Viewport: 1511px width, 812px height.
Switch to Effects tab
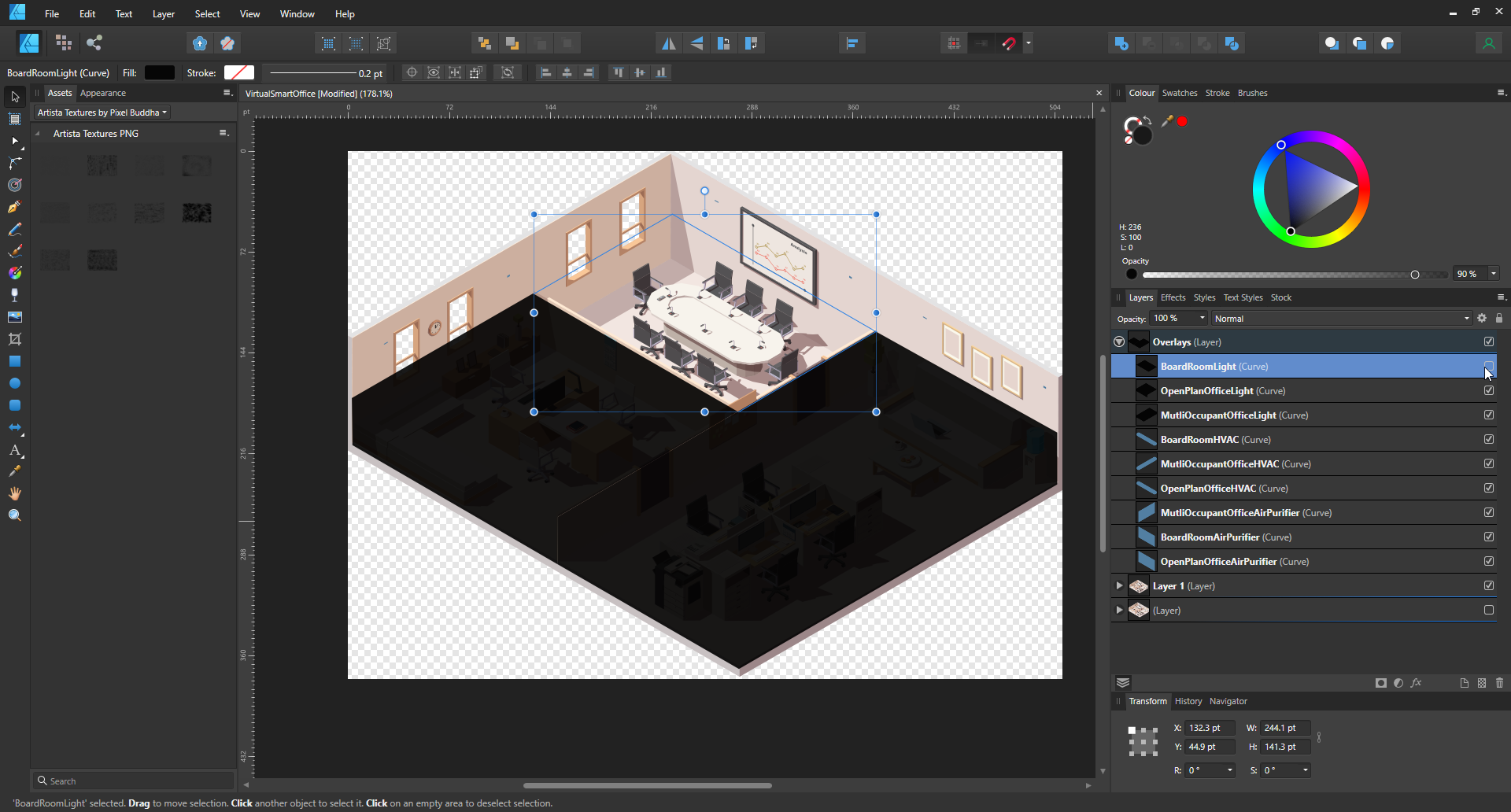click(1173, 297)
